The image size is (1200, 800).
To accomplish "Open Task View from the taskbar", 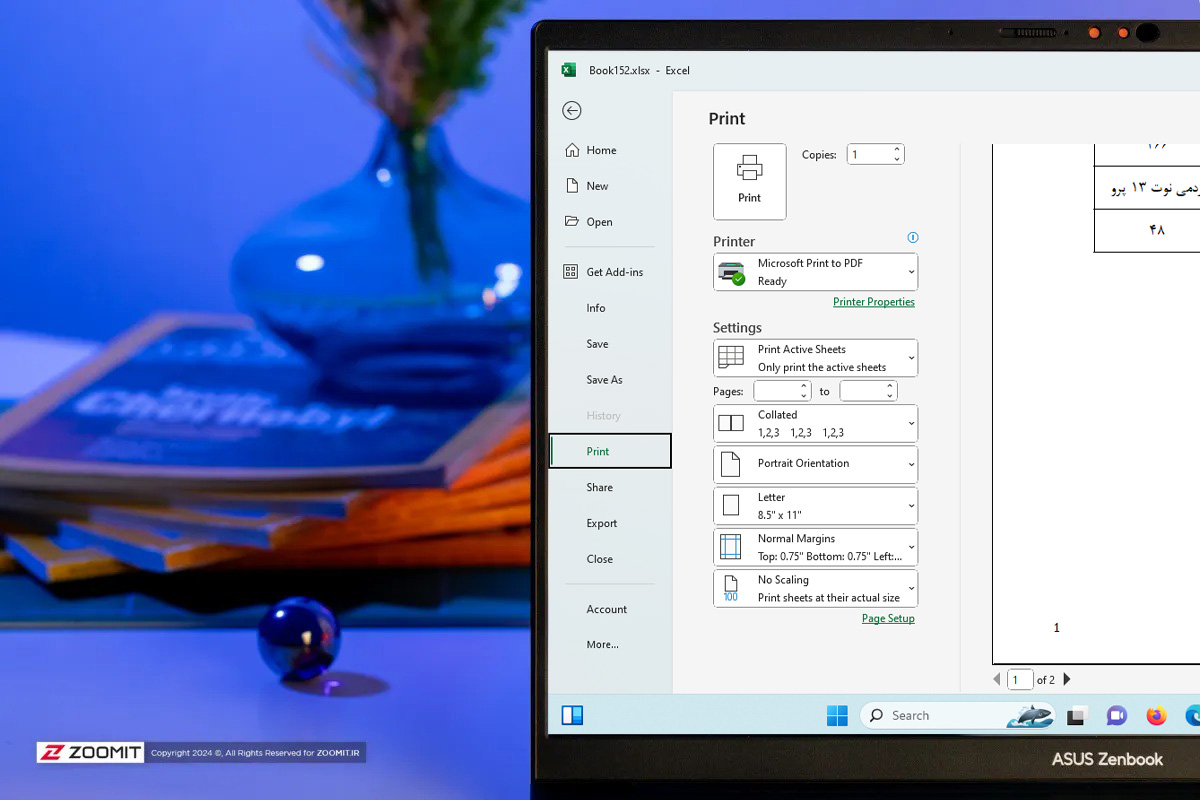I will point(1077,716).
